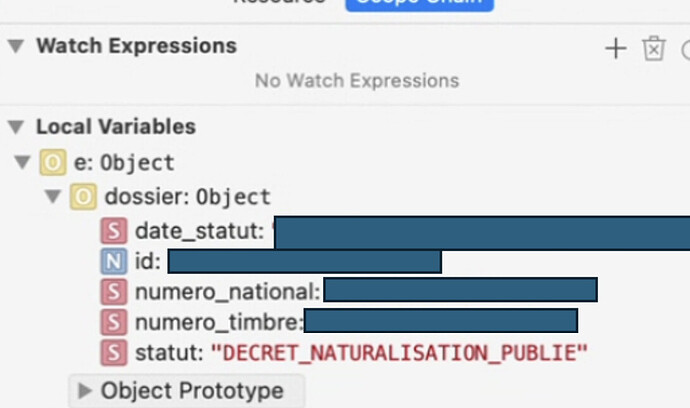690x408 pixels.
Task: Click the string icon beside statut
Action: coord(114,353)
